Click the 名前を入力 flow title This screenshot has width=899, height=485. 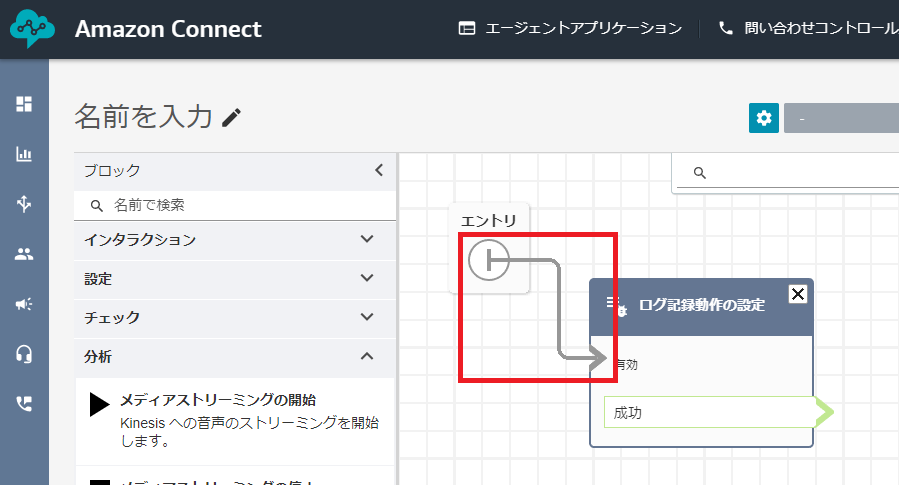pos(143,116)
